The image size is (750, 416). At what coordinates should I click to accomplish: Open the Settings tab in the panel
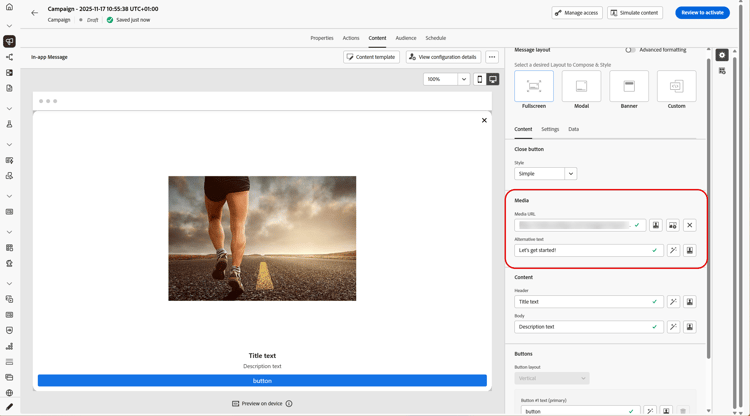click(x=550, y=129)
